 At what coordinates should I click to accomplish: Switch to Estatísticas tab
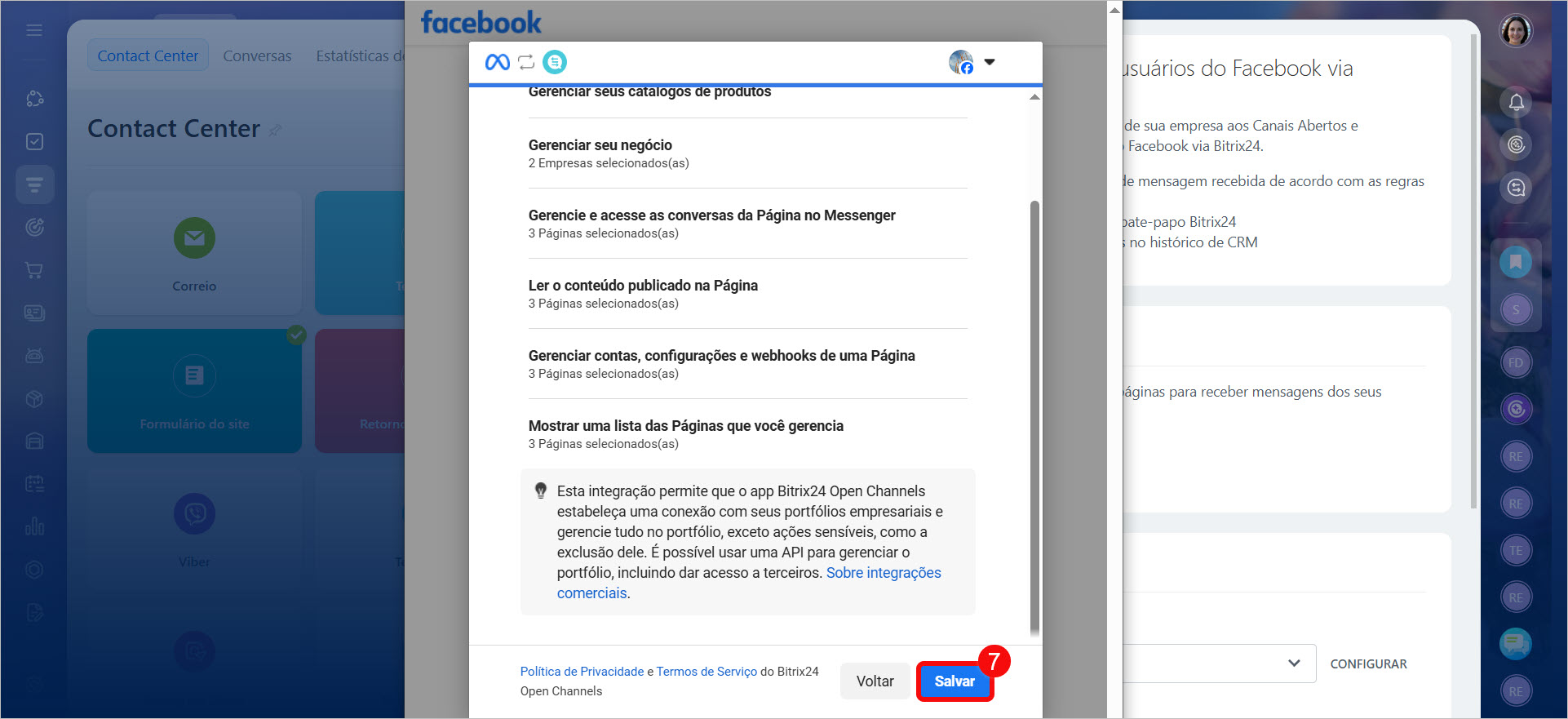pyautogui.click(x=359, y=55)
